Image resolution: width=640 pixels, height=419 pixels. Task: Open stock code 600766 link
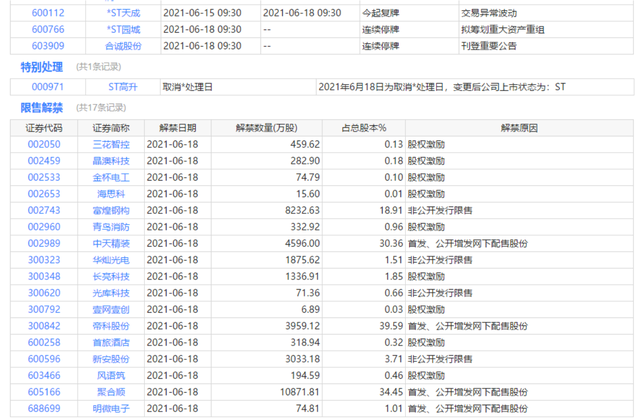[x=48, y=29]
